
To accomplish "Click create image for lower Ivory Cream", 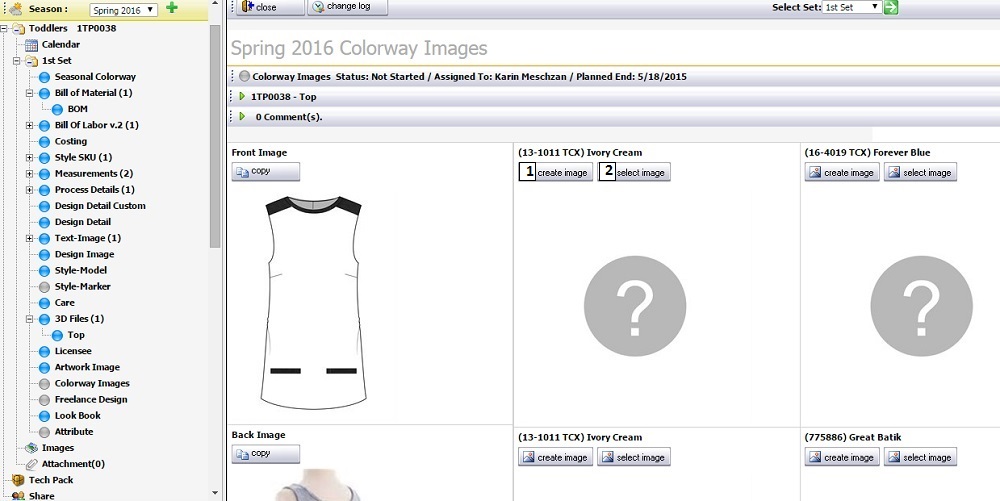I will [x=555, y=457].
